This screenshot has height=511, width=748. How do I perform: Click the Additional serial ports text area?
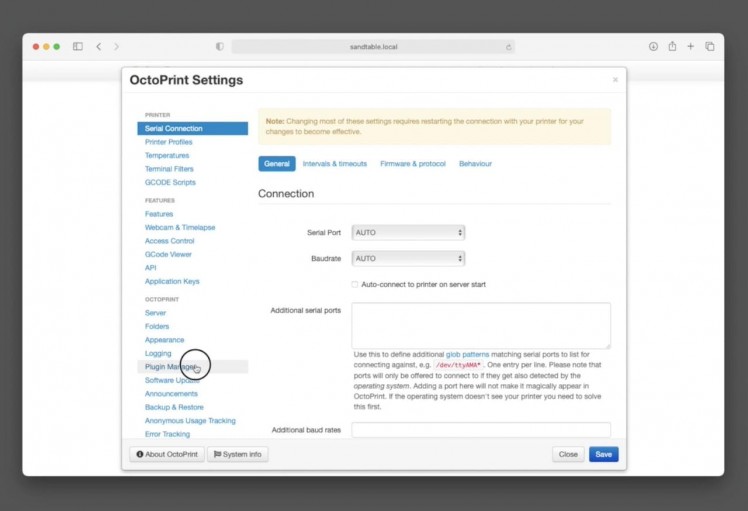coord(481,325)
